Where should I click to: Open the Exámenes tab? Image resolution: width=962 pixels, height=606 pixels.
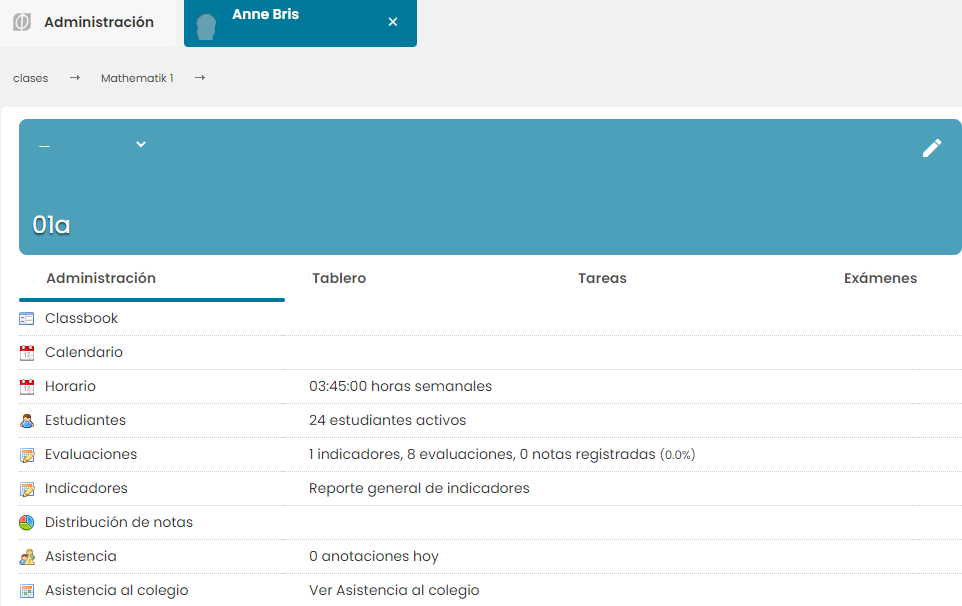pos(880,278)
